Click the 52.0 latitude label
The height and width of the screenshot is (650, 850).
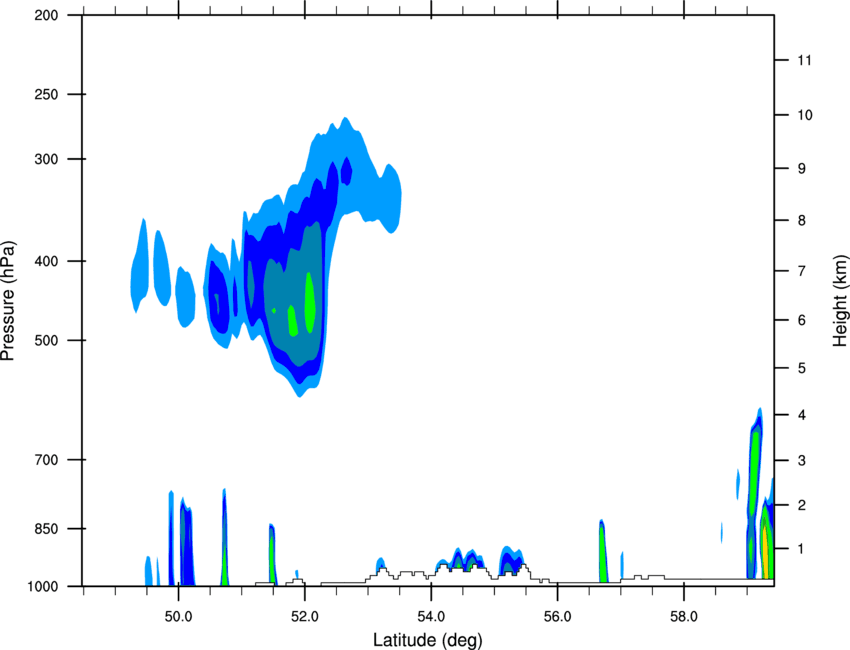pos(305,617)
